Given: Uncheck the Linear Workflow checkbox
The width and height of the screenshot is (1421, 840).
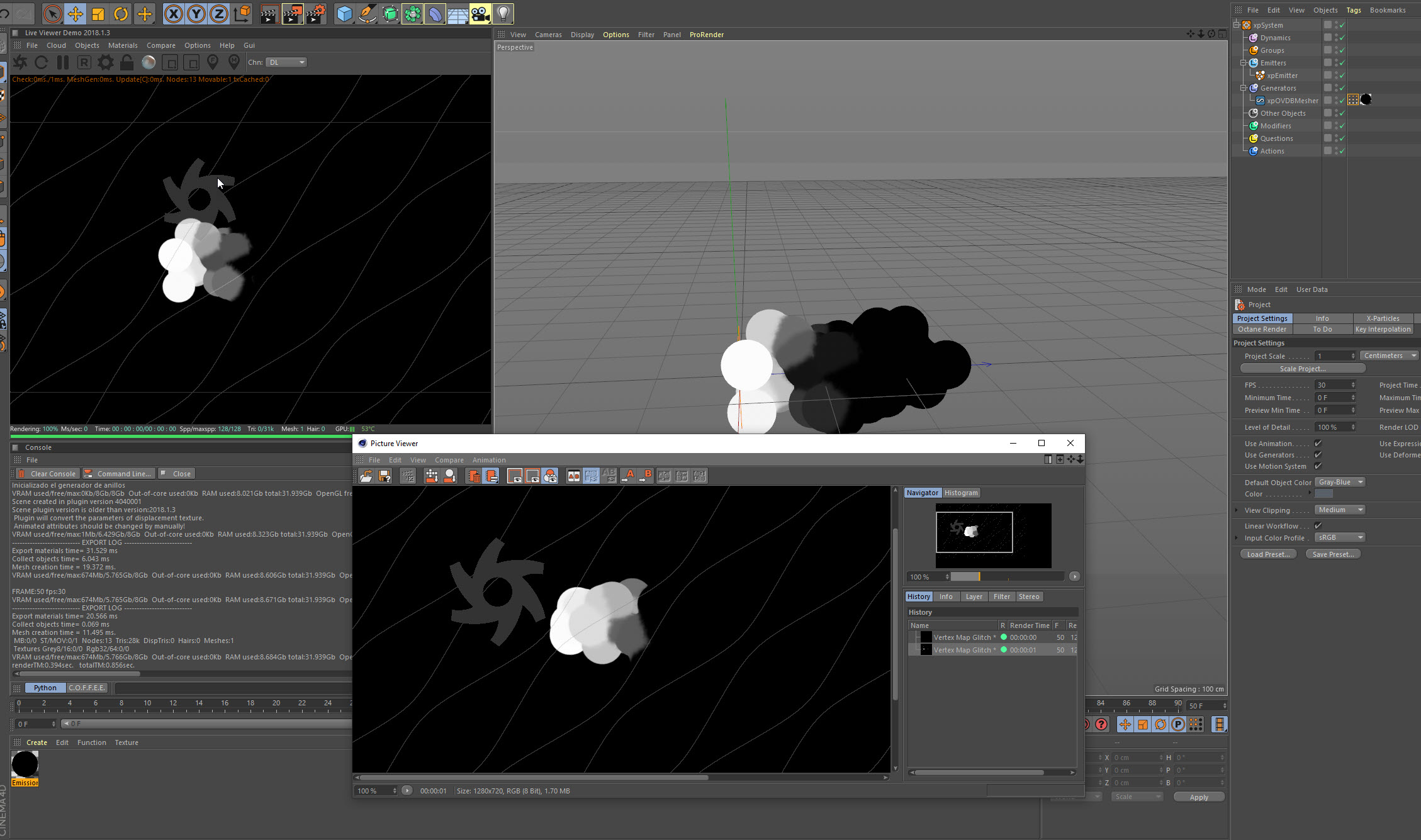Looking at the screenshot, I should click(x=1318, y=526).
